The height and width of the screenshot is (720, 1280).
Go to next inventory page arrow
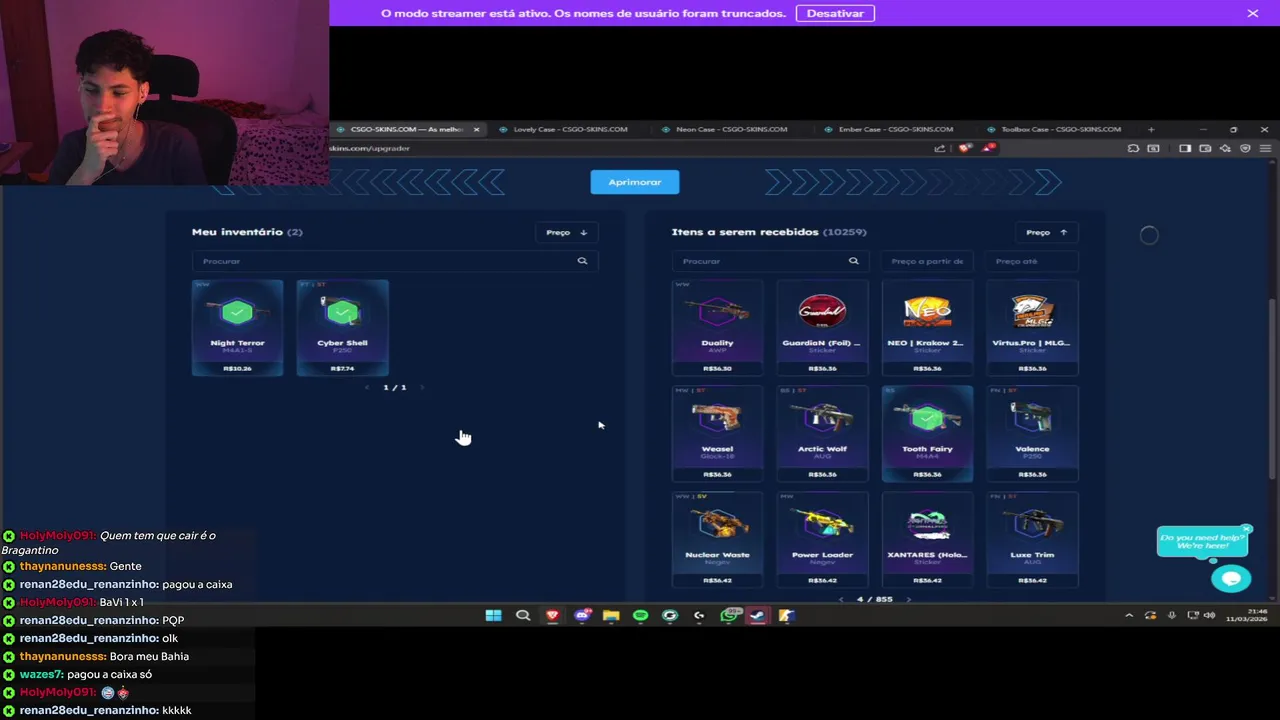(x=421, y=387)
